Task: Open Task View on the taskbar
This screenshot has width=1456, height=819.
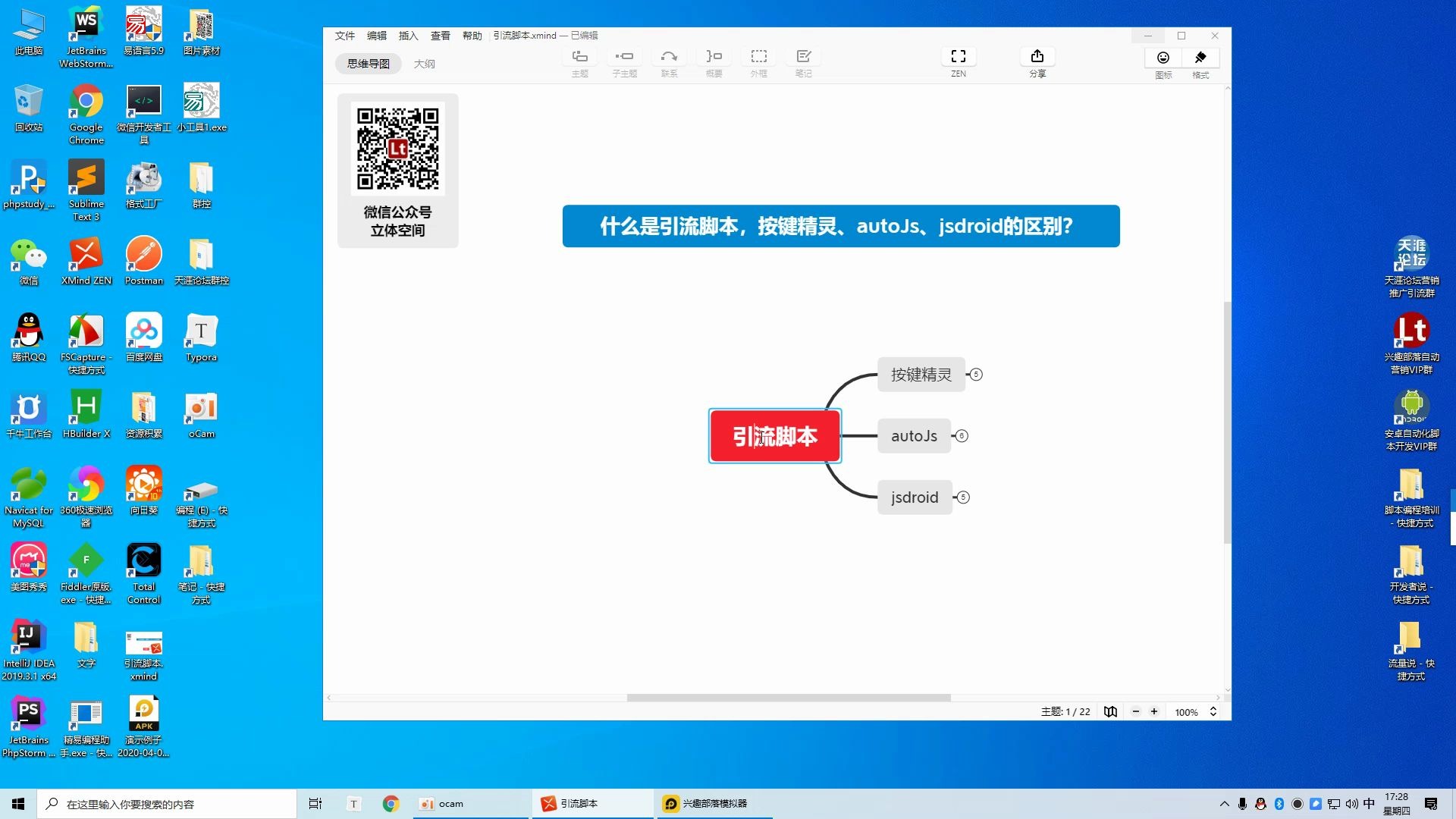Action: point(315,804)
